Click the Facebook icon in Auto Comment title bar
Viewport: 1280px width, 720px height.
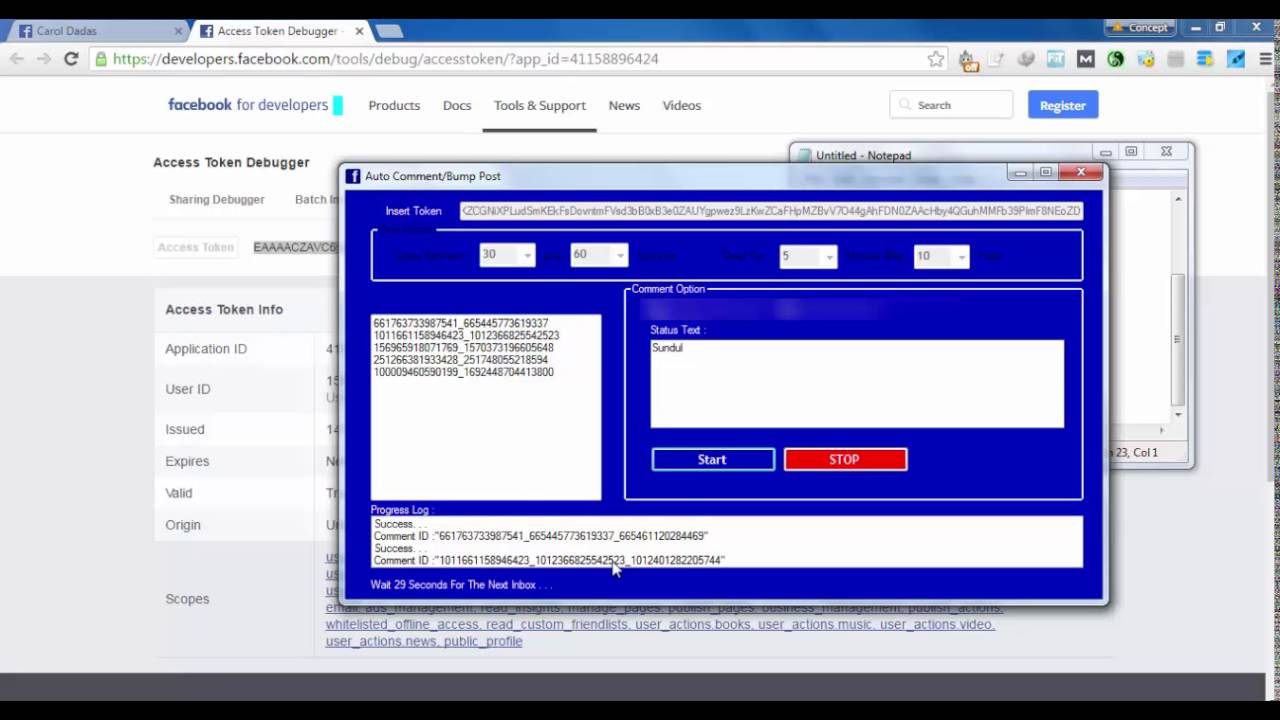[x=353, y=176]
